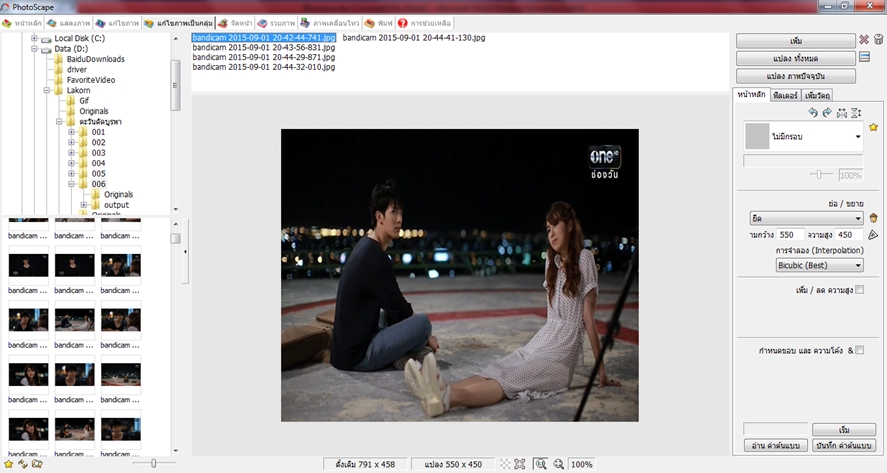Switch to the หน้าหลัก settings tab in the right panel

[x=751, y=94]
